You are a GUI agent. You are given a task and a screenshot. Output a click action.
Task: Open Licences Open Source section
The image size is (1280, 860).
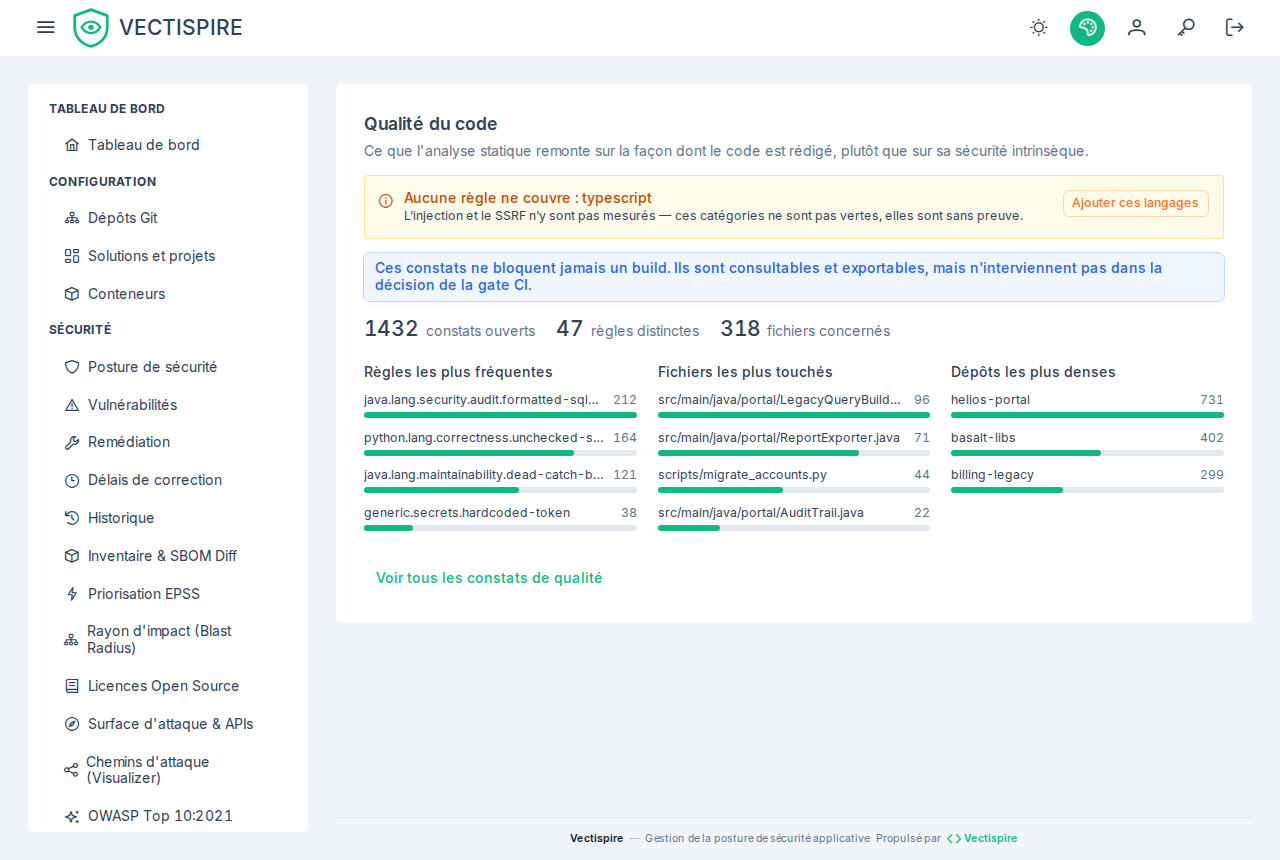point(168,686)
